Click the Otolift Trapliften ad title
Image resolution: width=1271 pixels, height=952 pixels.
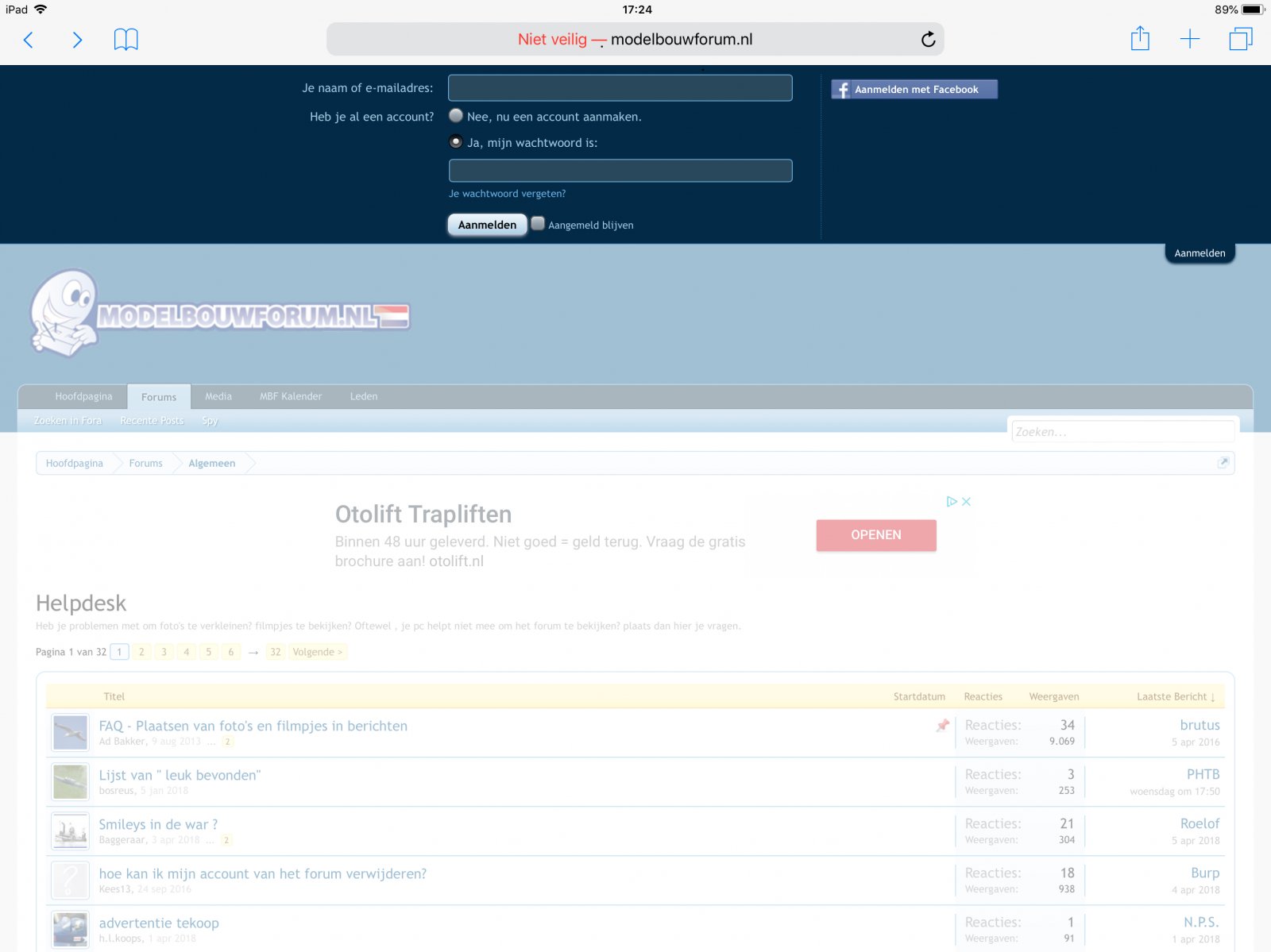(423, 515)
